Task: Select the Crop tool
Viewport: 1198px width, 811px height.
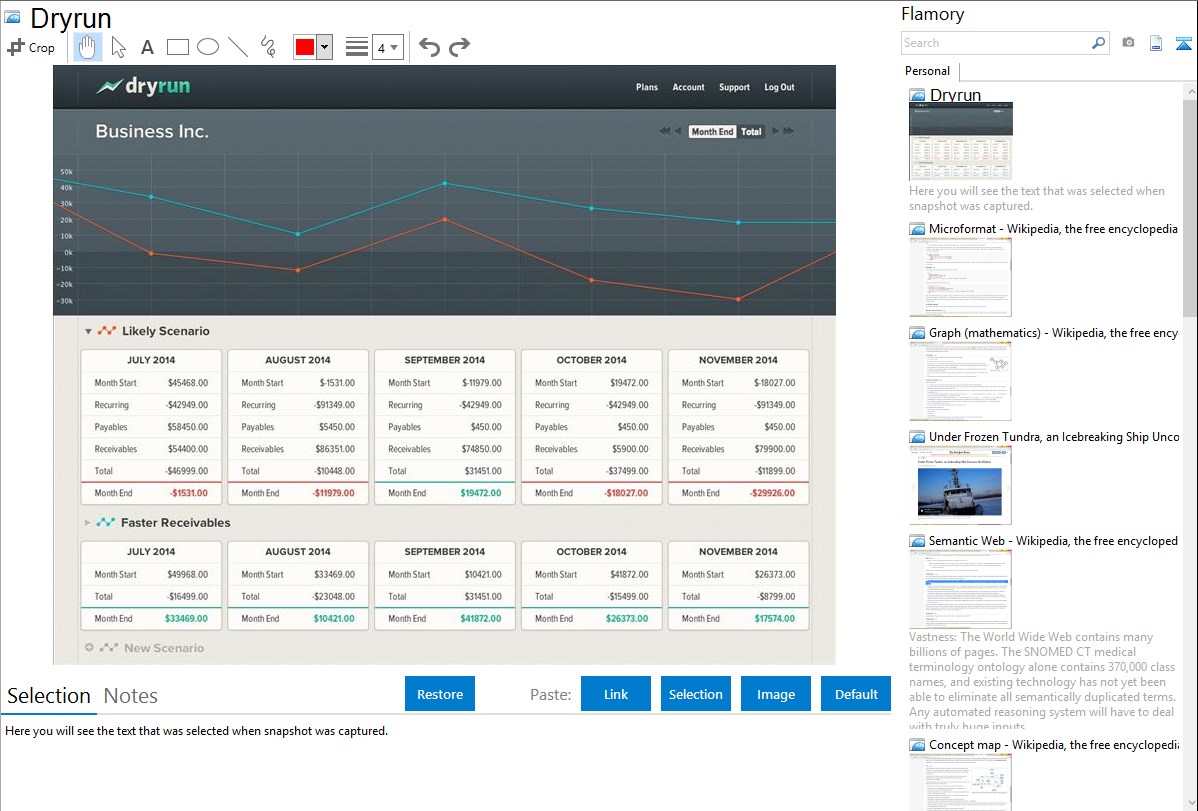Action: (31, 47)
